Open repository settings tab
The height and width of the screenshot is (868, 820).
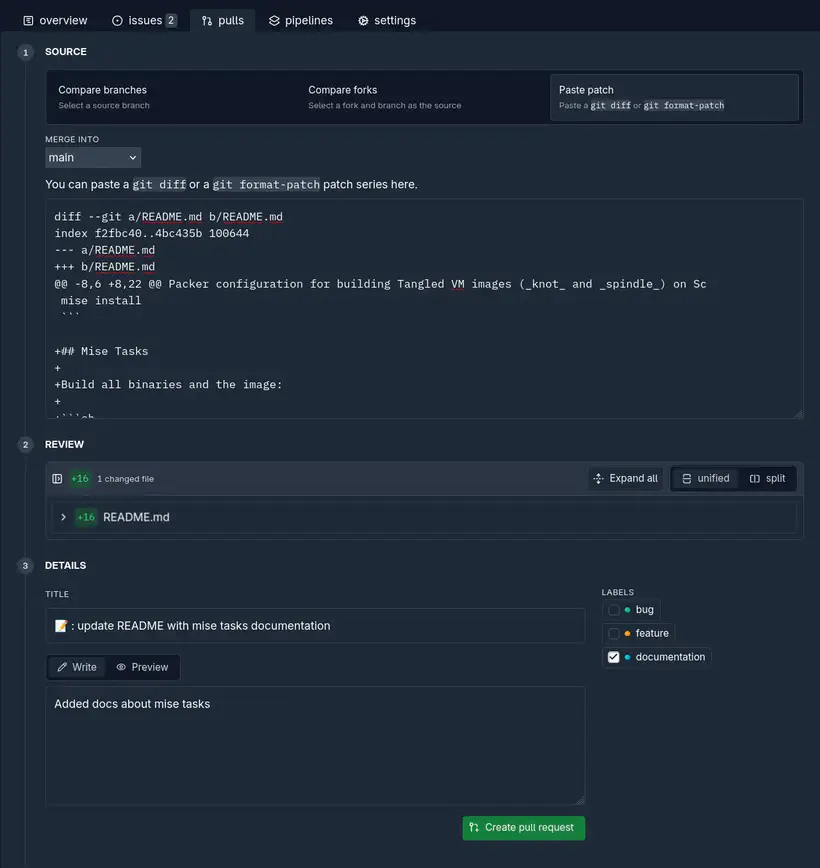(x=386, y=20)
